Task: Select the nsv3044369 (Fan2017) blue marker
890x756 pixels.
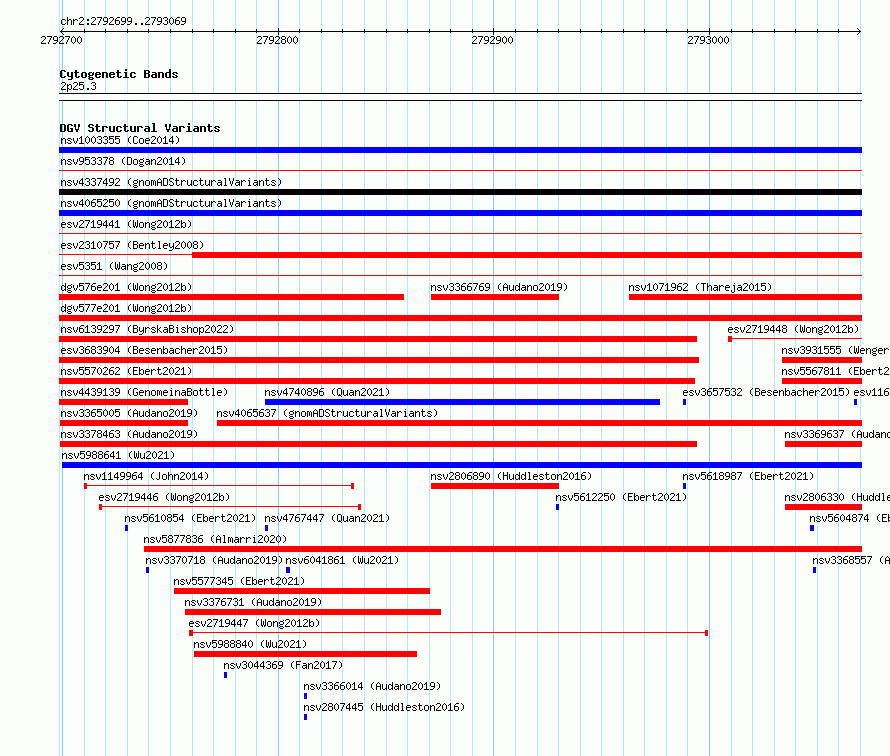Action: [x=225, y=675]
